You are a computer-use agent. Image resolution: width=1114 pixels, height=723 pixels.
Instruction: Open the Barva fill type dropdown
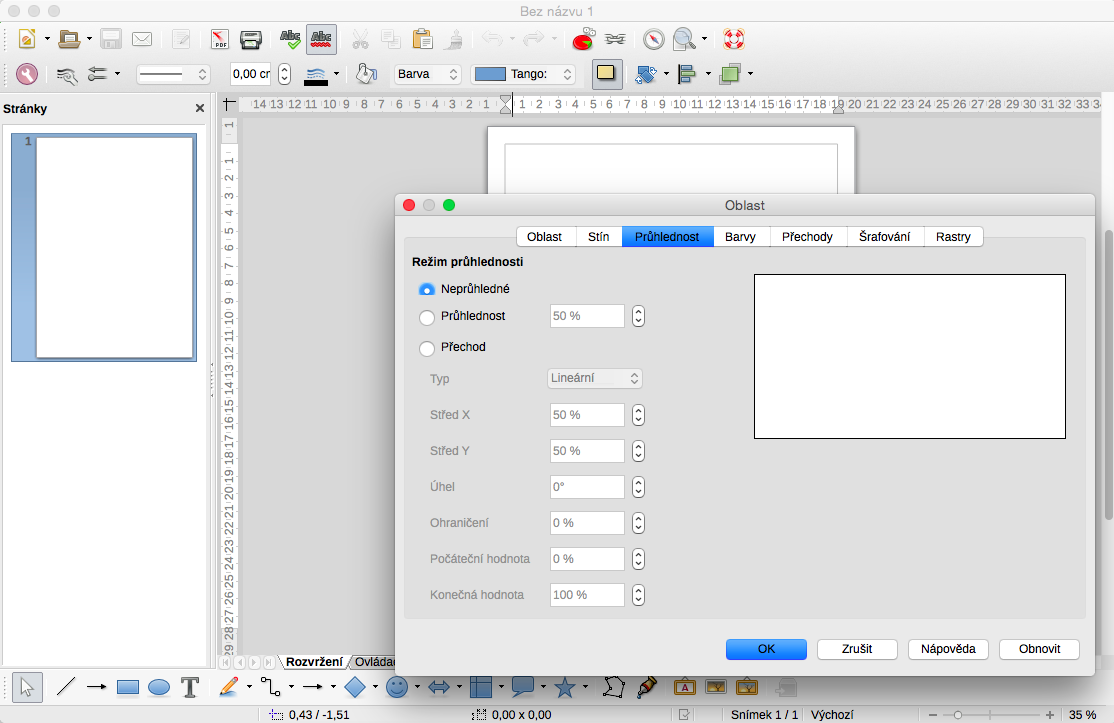pos(427,74)
